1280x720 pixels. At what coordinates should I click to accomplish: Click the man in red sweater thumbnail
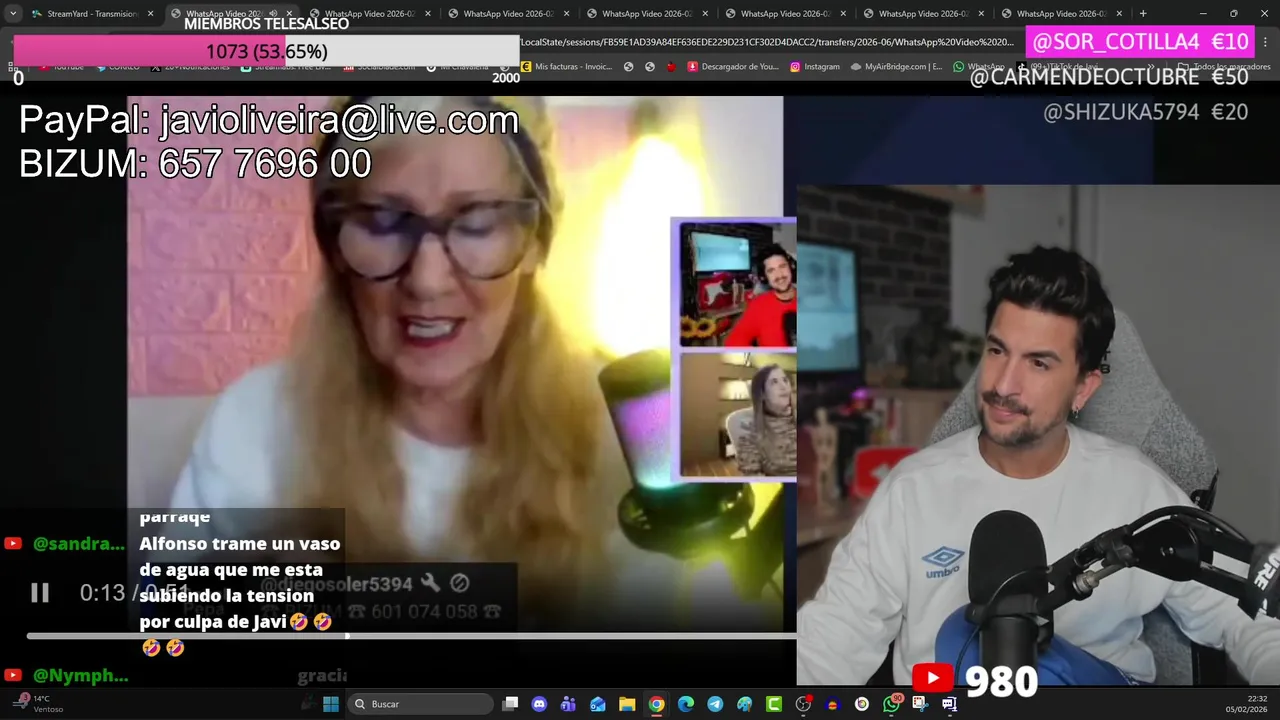click(x=738, y=284)
